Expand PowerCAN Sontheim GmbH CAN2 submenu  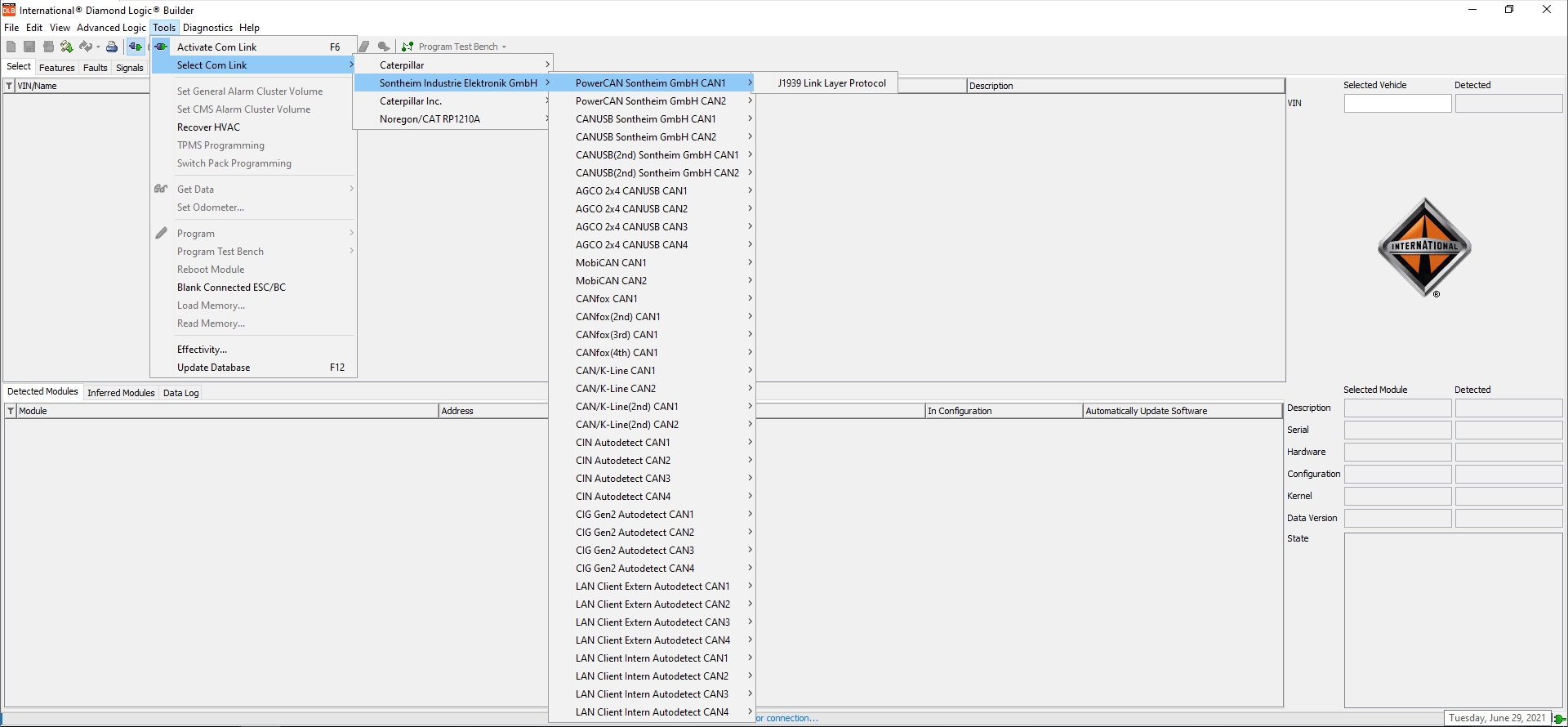tap(652, 101)
